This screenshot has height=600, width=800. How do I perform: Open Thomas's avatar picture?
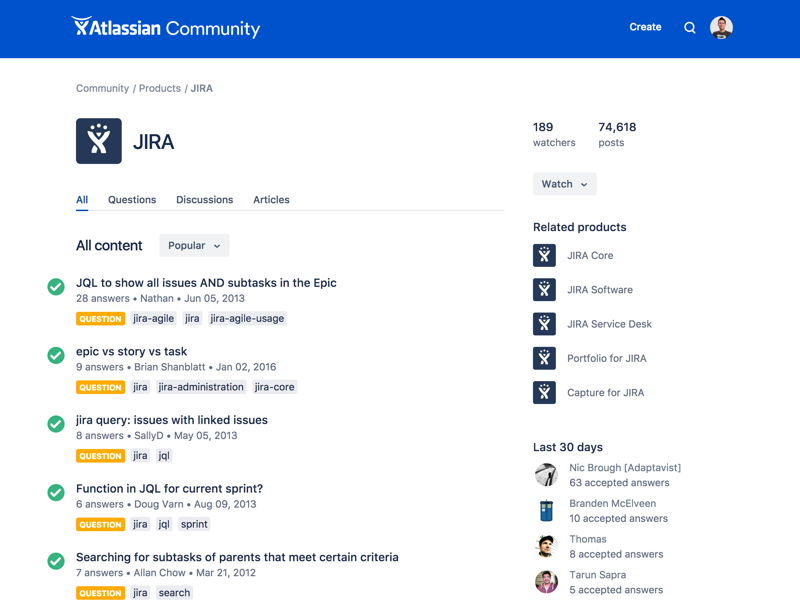point(546,546)
